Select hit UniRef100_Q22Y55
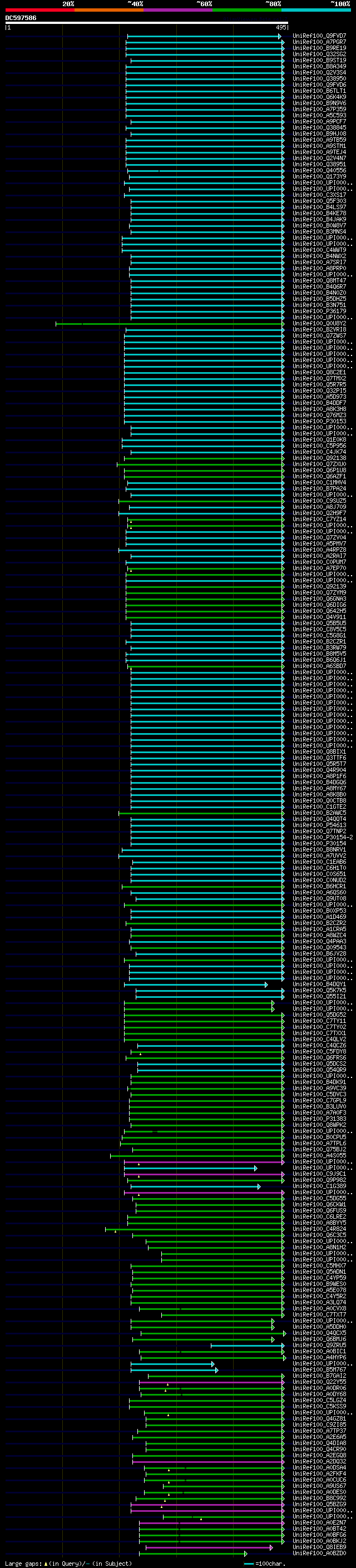The width and height of the screenshot is (356, 1568). (319, 1382)
